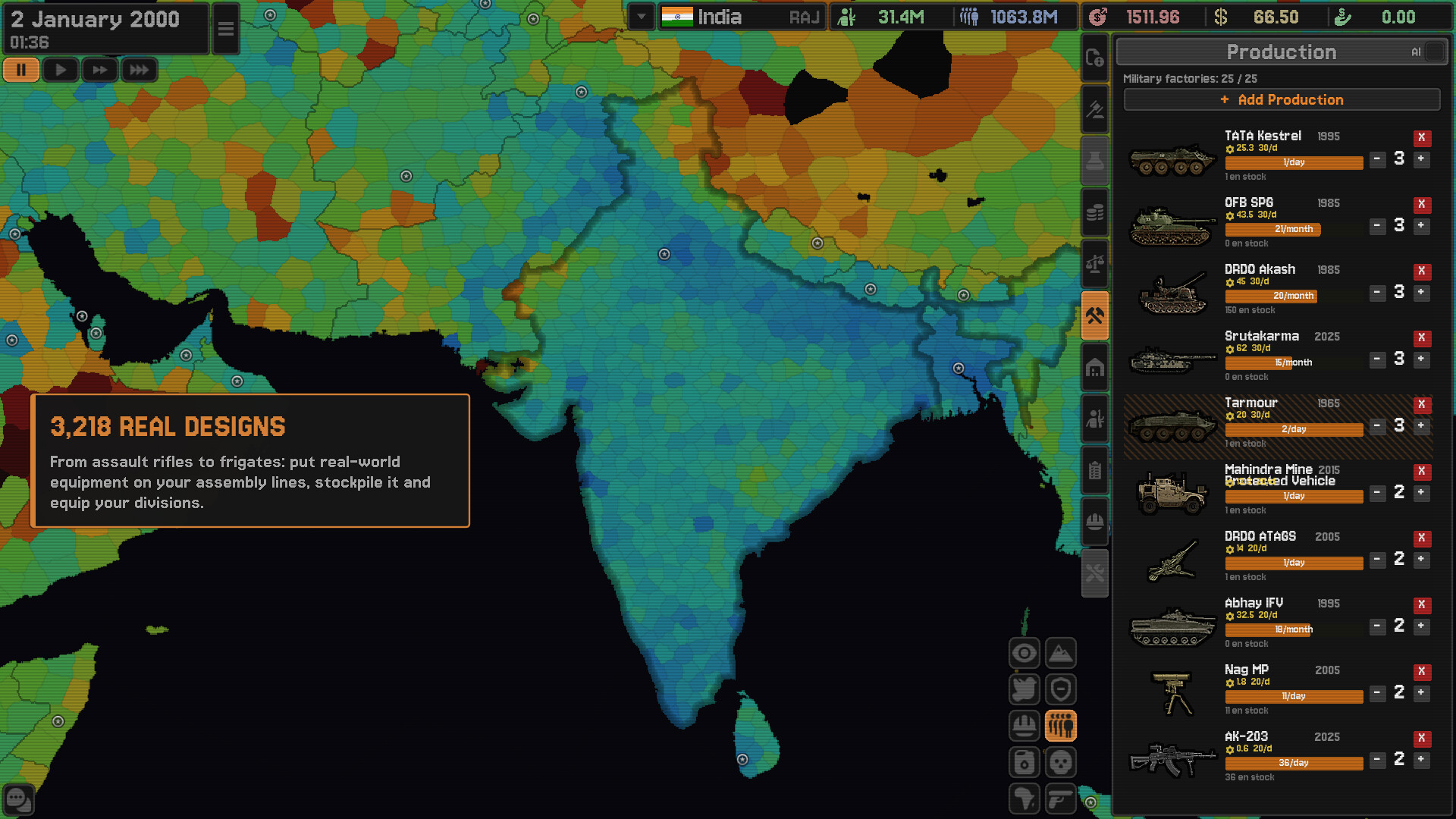The image size is (1456, 819).
Task: Click the Abhay IFV vehicle thumbnail
Action: (1172, 627)
